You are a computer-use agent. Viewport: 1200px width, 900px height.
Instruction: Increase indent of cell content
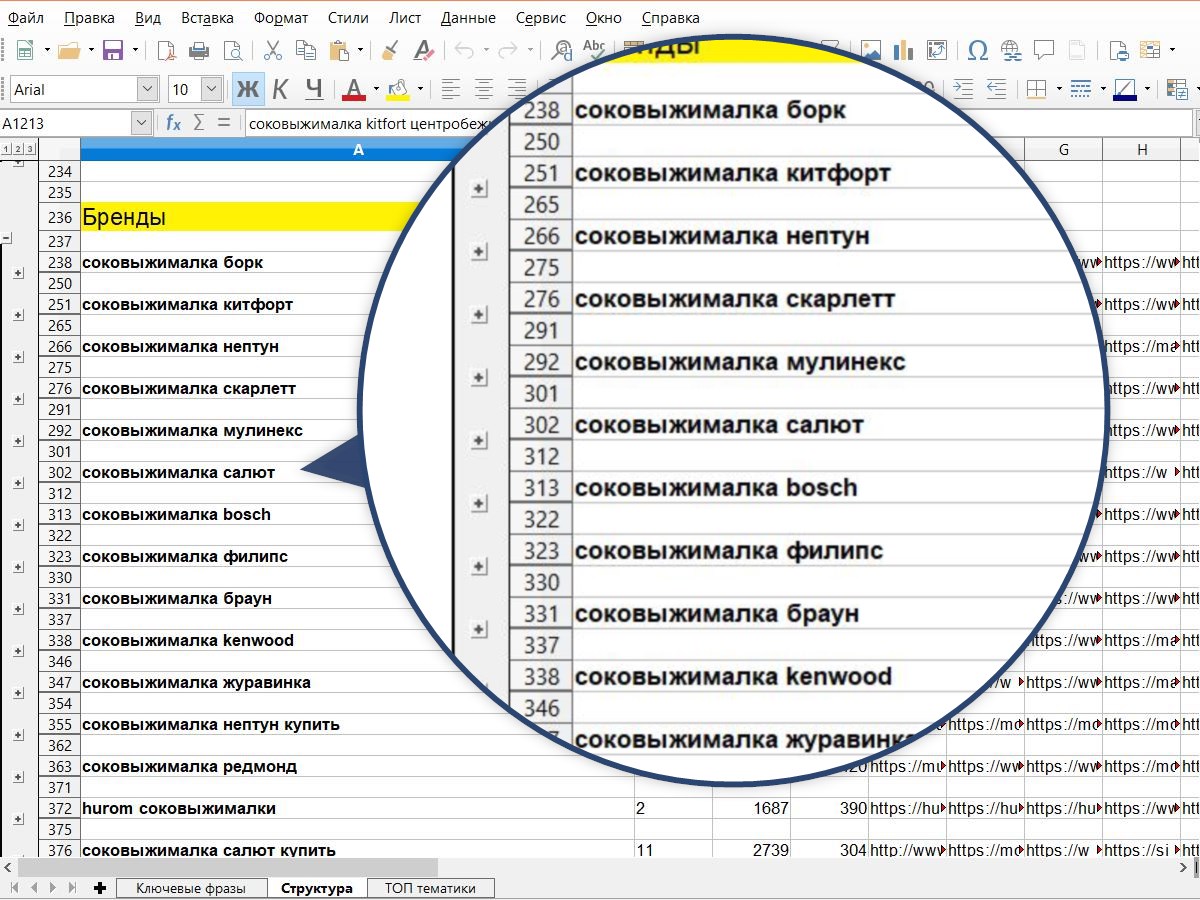(x=963, y=89)
